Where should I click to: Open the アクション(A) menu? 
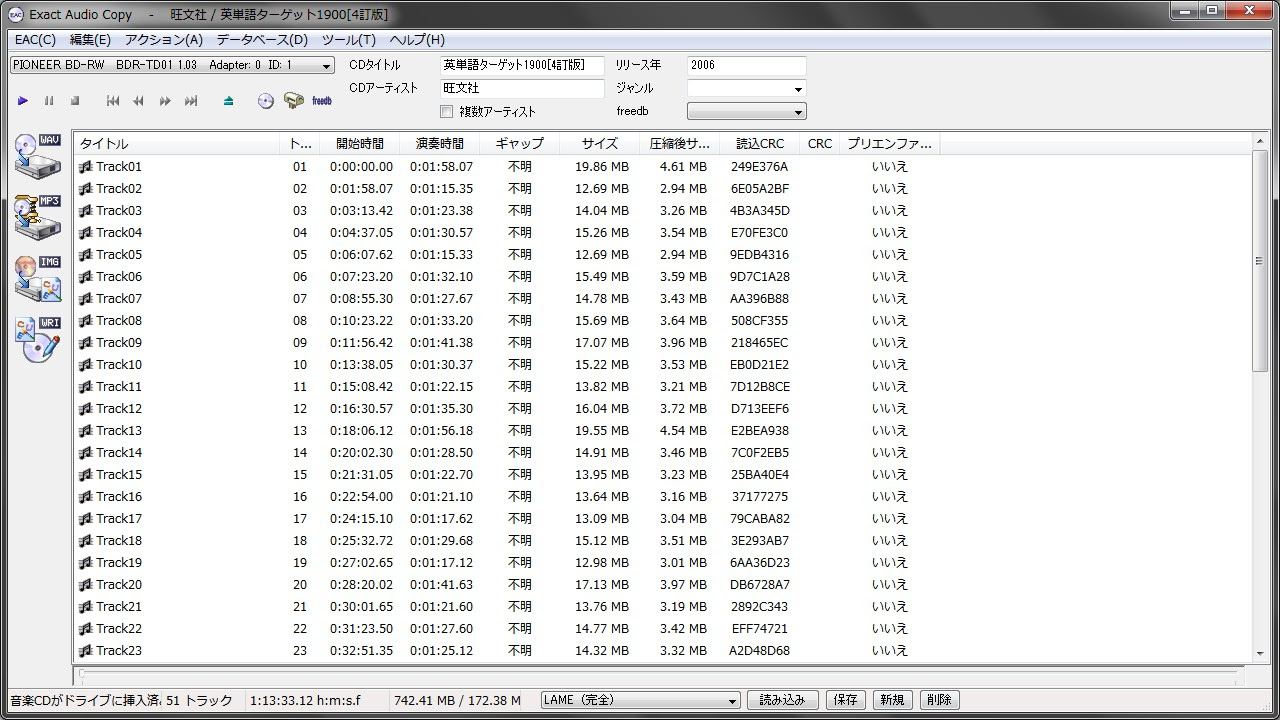(x=164, y=40)
